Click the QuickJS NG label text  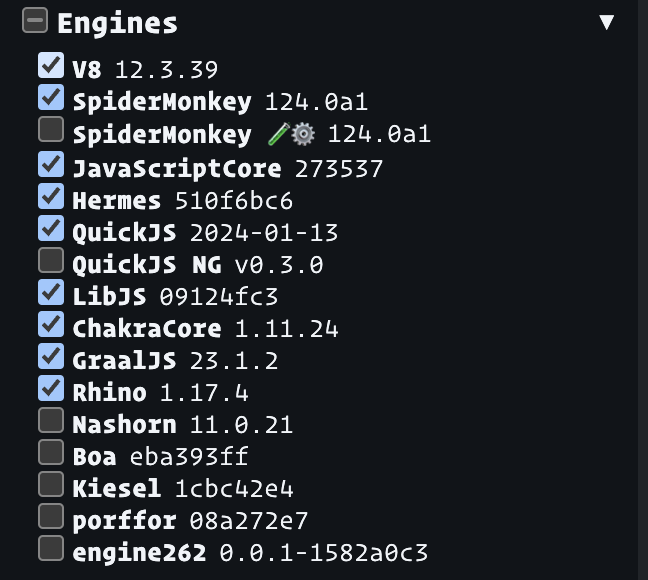[147, 265]
